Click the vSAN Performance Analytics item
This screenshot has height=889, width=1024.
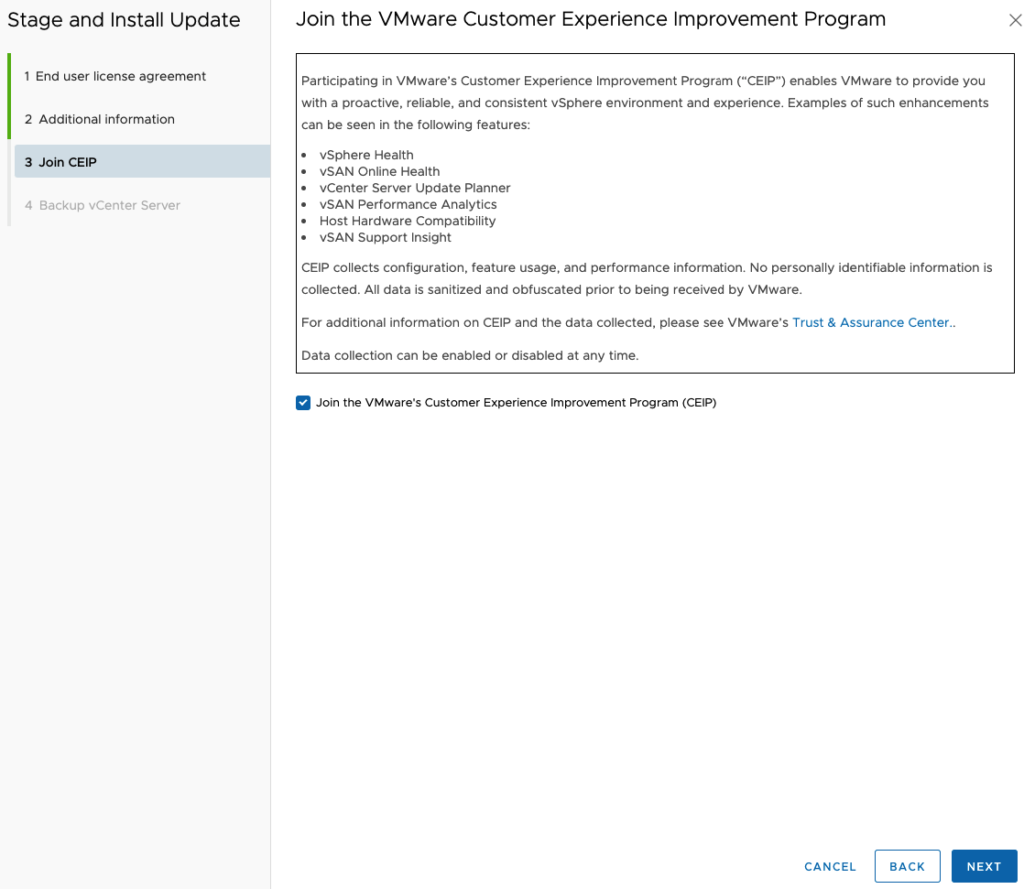point(408,204)
